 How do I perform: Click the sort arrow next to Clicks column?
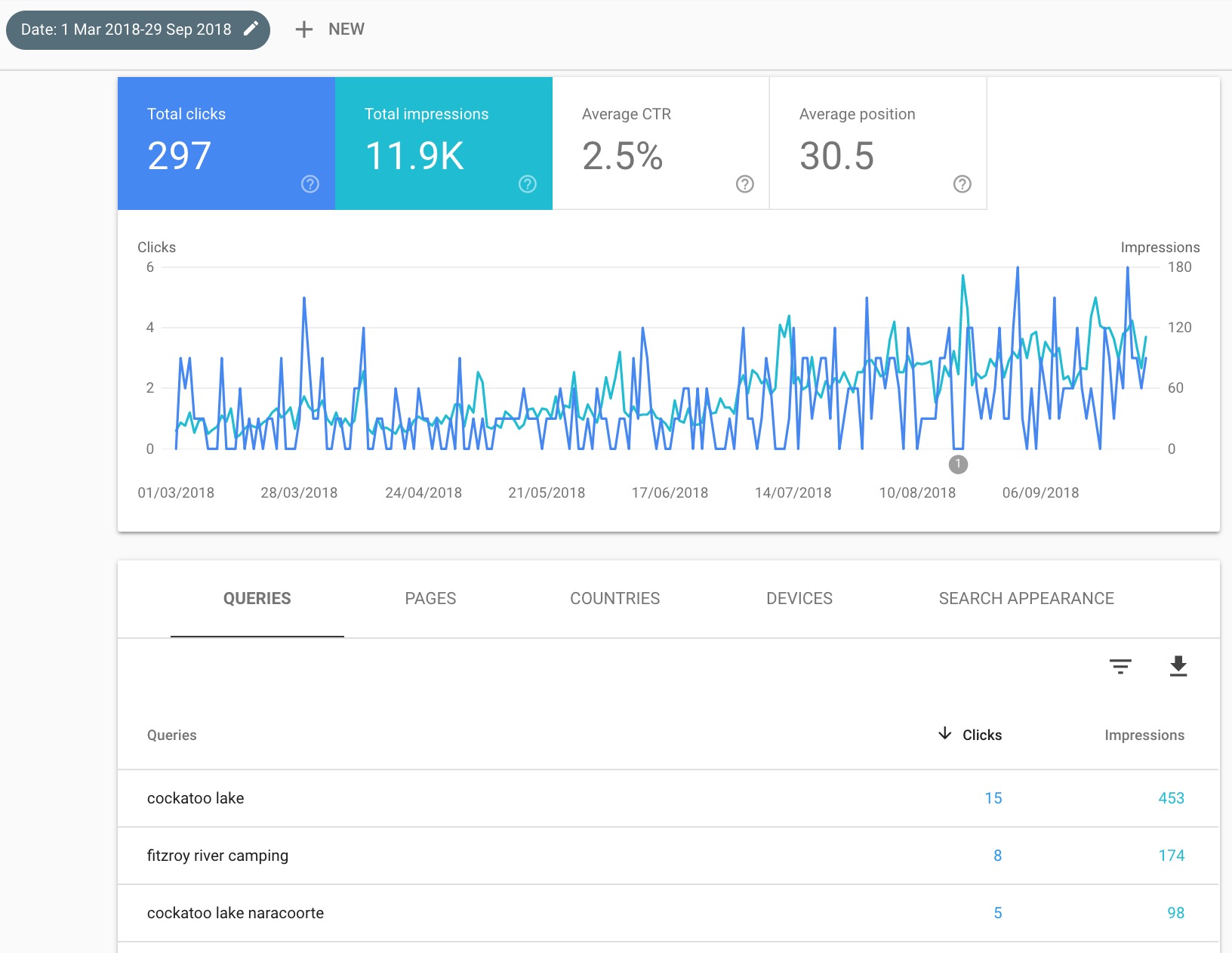[x=944, y=733]
